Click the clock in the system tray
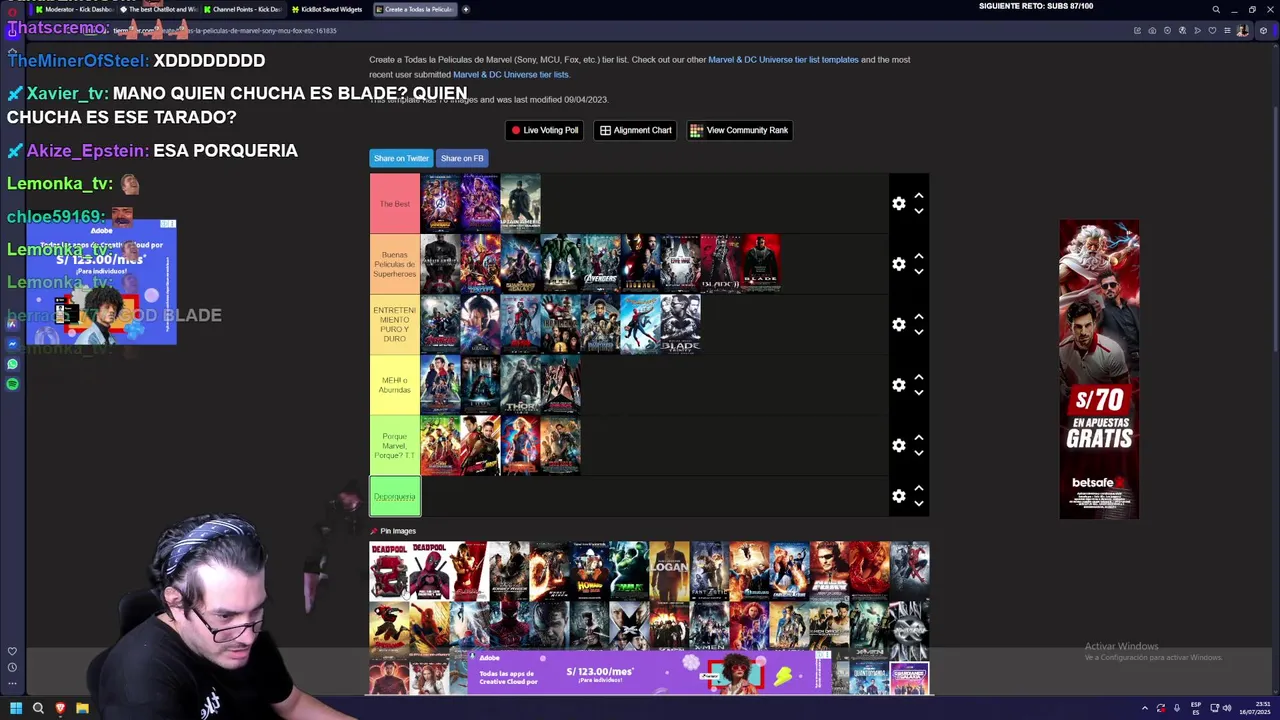1280x720 pixels. coord(1254,708)
